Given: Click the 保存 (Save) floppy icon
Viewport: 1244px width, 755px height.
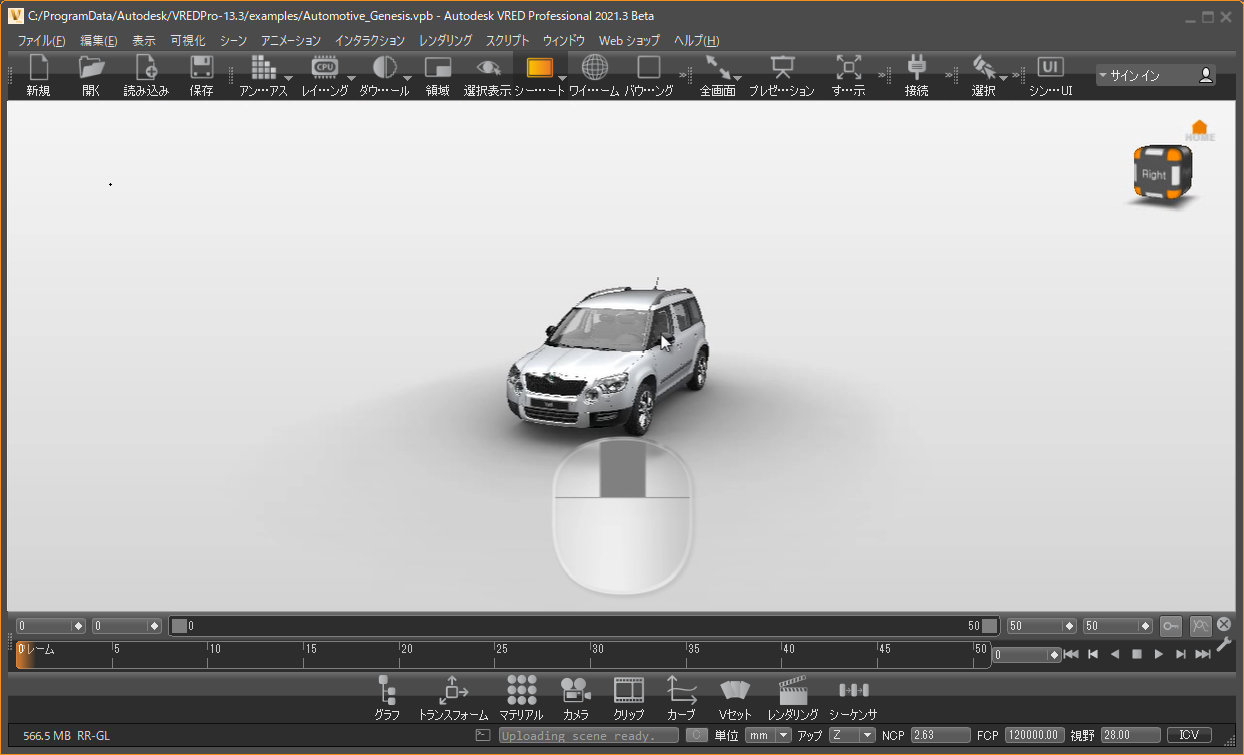Looking at the screenshot, I should pyautogui.click(x=201, y=67).
